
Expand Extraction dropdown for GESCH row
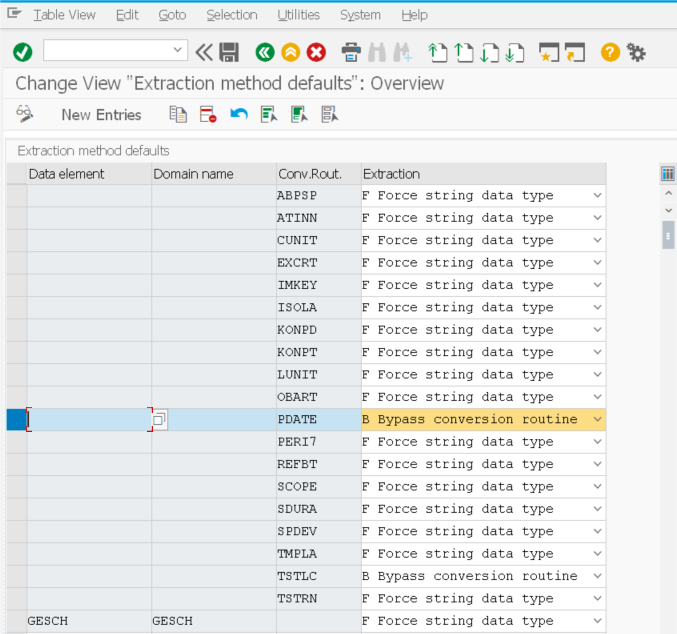coord(598,621)
